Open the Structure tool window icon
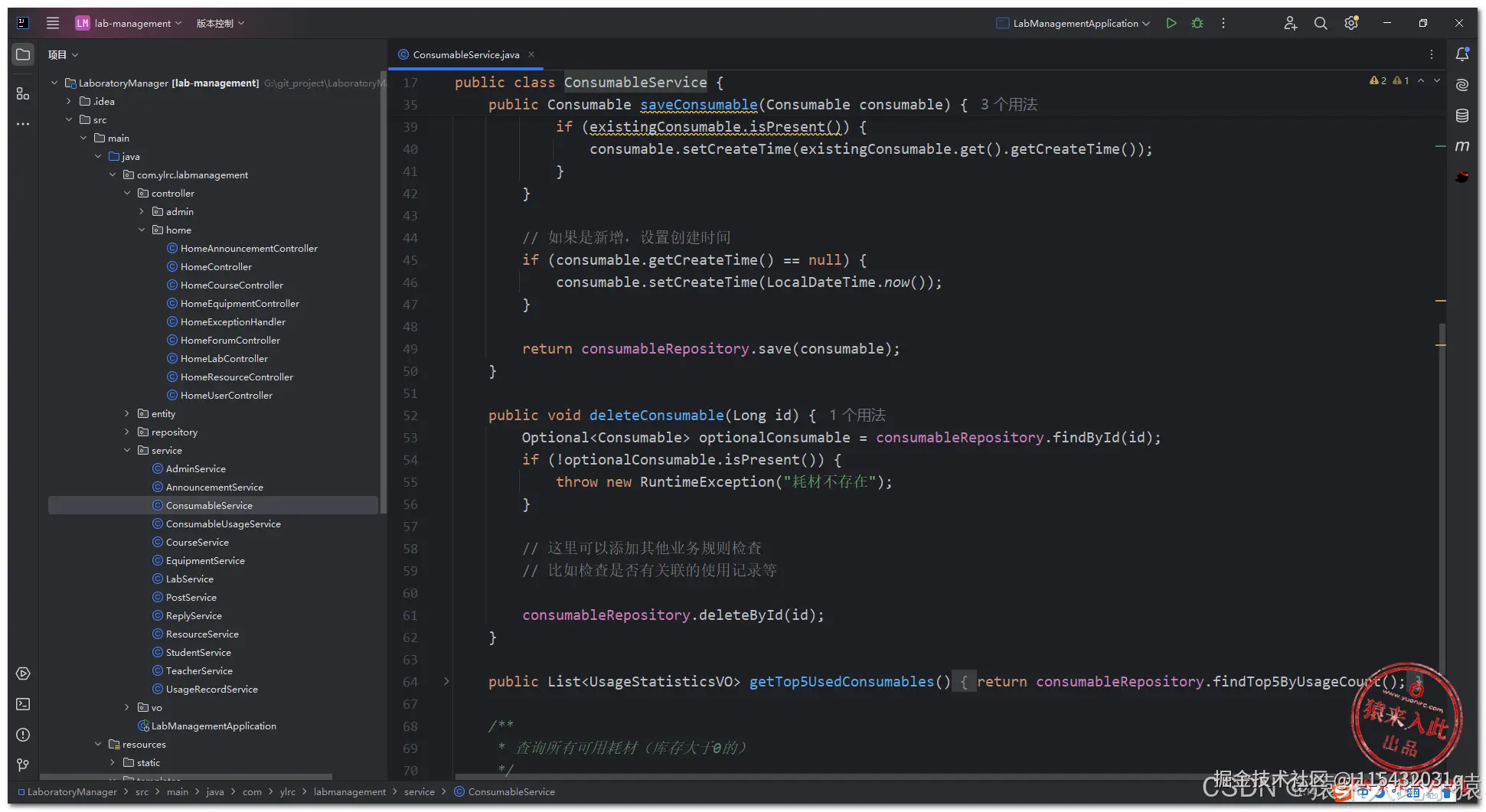Screen dimensions: 1486x812 [x=23, y=93]
